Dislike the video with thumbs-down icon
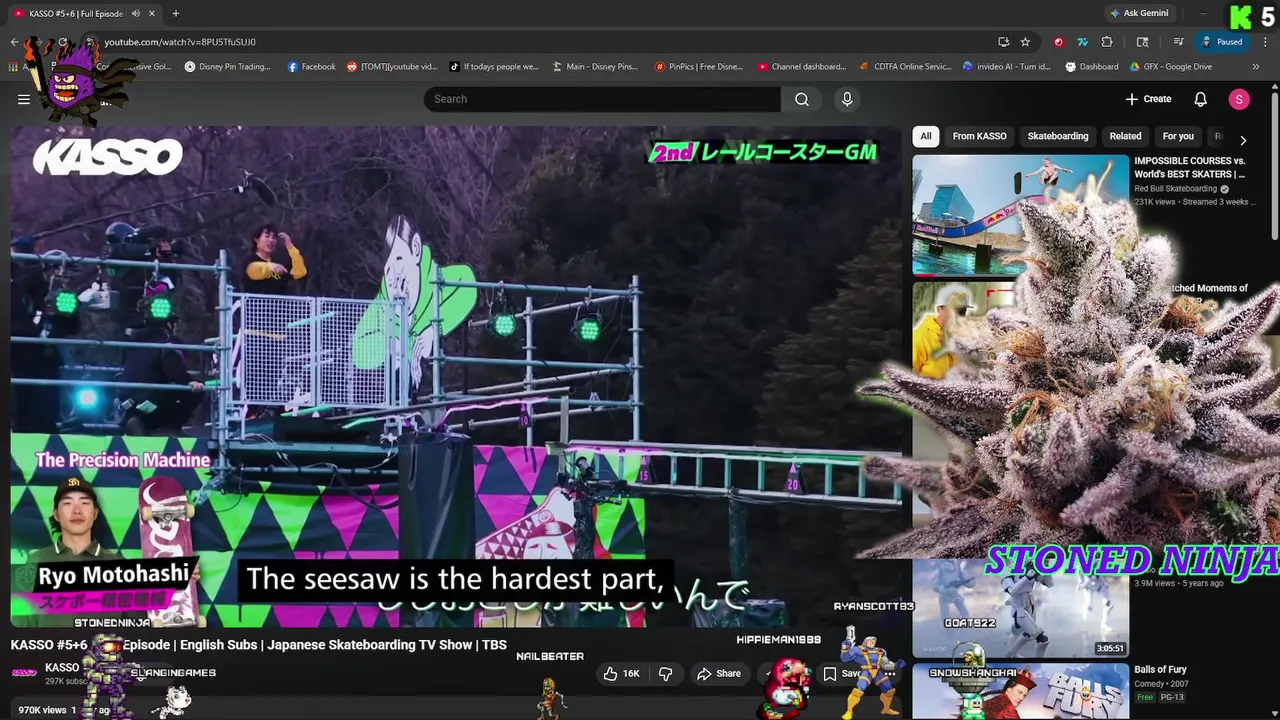The width and height of the screenshot is (1280, 720). point(665,674)
